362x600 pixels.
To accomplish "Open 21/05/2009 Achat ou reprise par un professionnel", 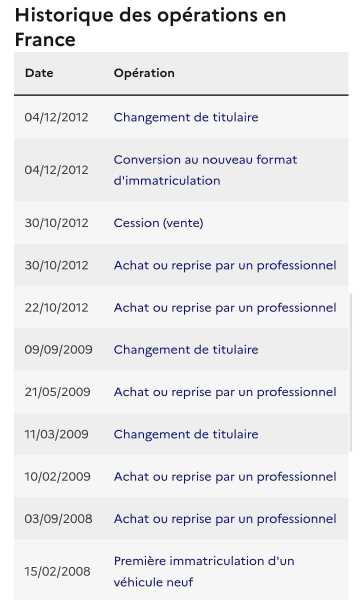I will click(x=225, y=392).
